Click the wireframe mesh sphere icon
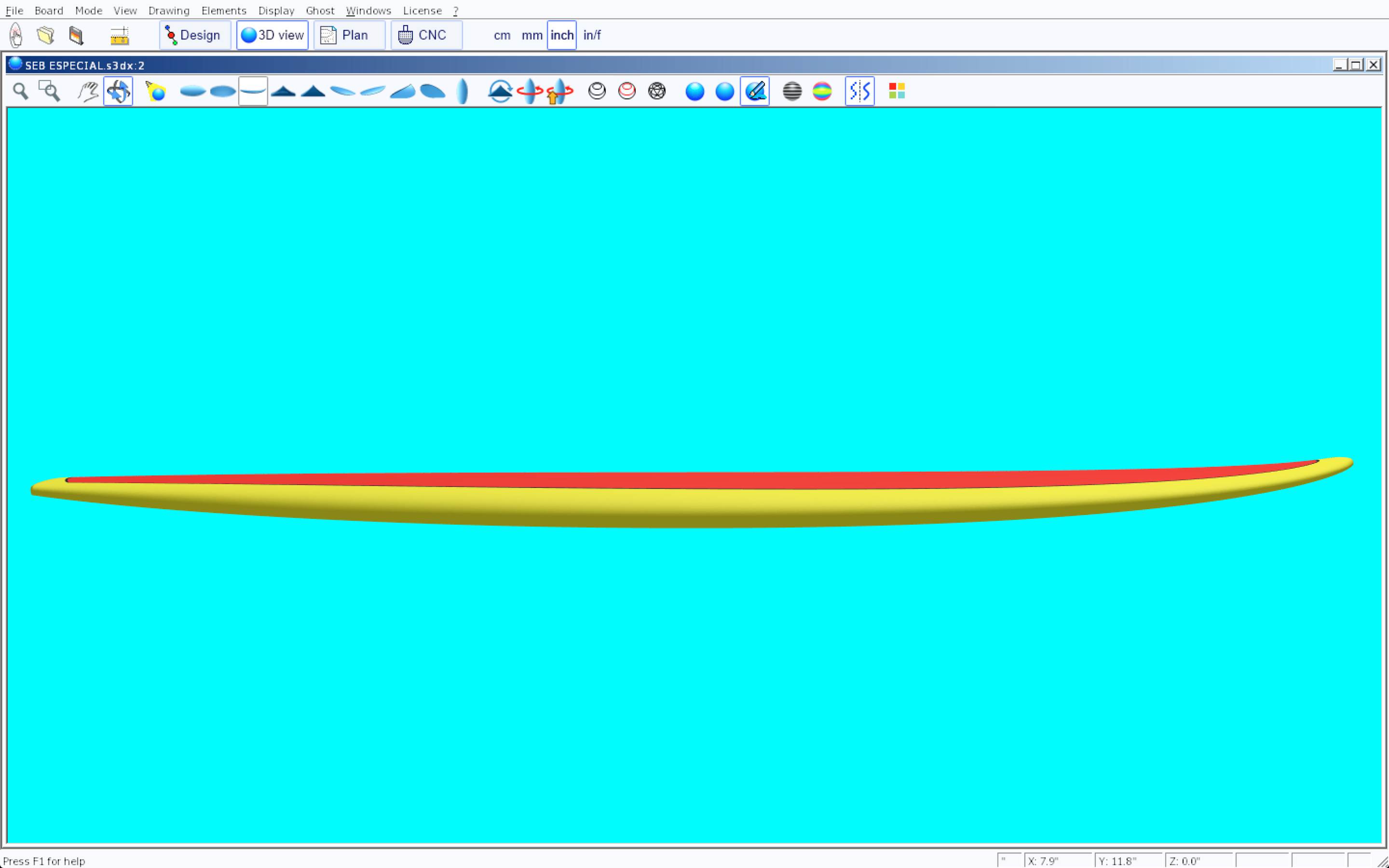This screenshot has height=868, width=1389. tap(656, 91)
